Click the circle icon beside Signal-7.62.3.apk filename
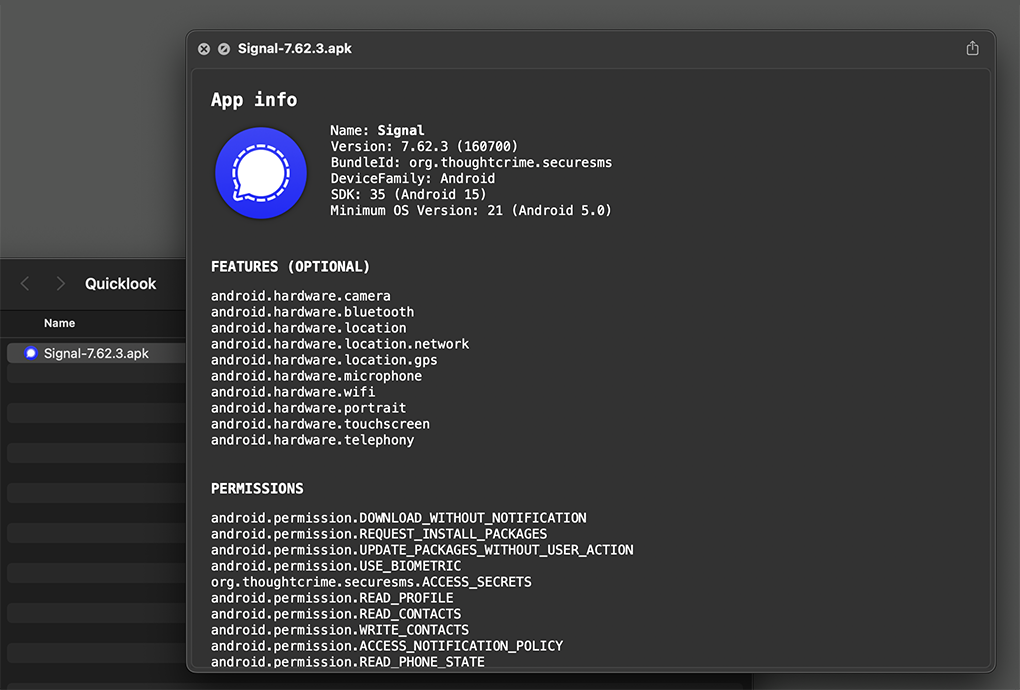The width and height of the screenshot is (1020, 690). coord(30,353)
